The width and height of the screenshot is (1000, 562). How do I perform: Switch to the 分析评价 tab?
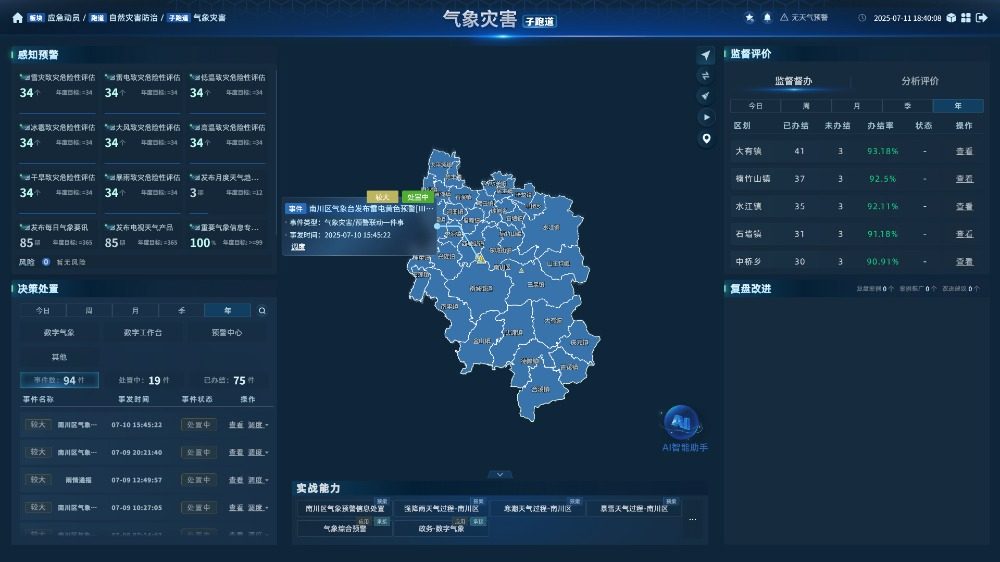pyautogui.click(x=920, y=81)
